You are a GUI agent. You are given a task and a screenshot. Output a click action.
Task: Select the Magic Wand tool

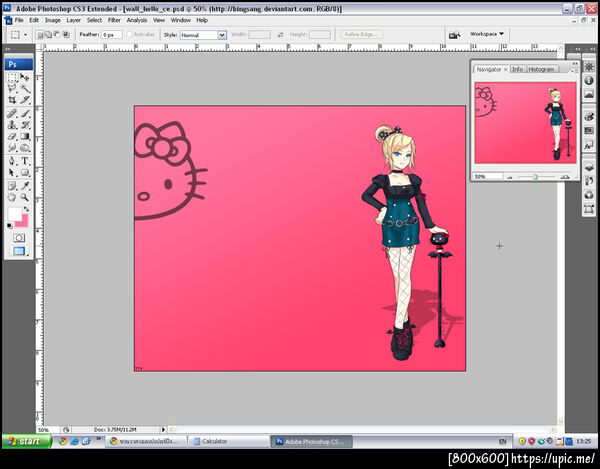[25, 89]
